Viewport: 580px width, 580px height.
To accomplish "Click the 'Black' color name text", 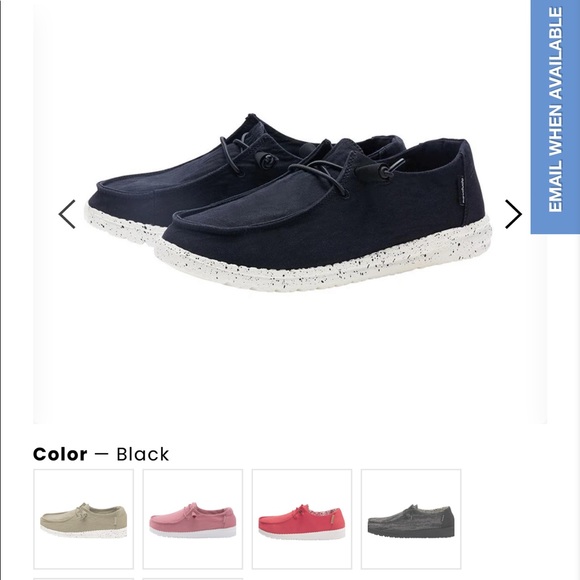I will (143, 454).
